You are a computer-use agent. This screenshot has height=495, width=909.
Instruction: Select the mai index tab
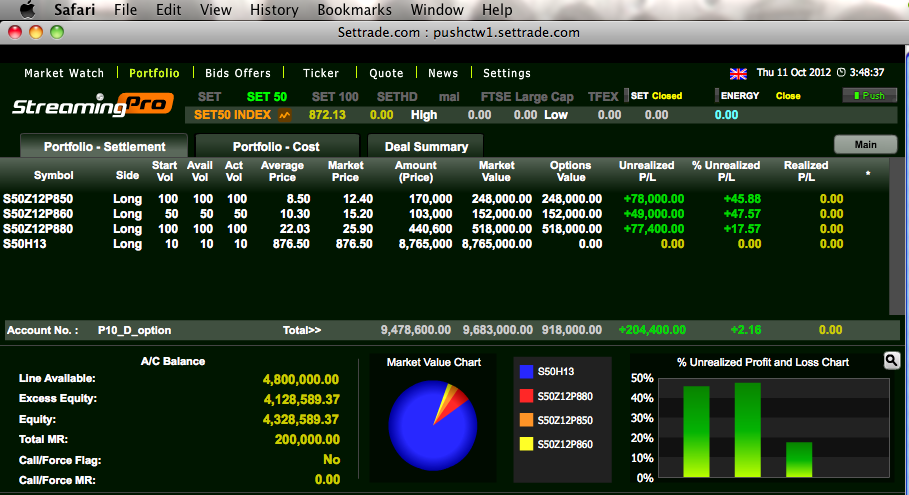pos(449,97)
